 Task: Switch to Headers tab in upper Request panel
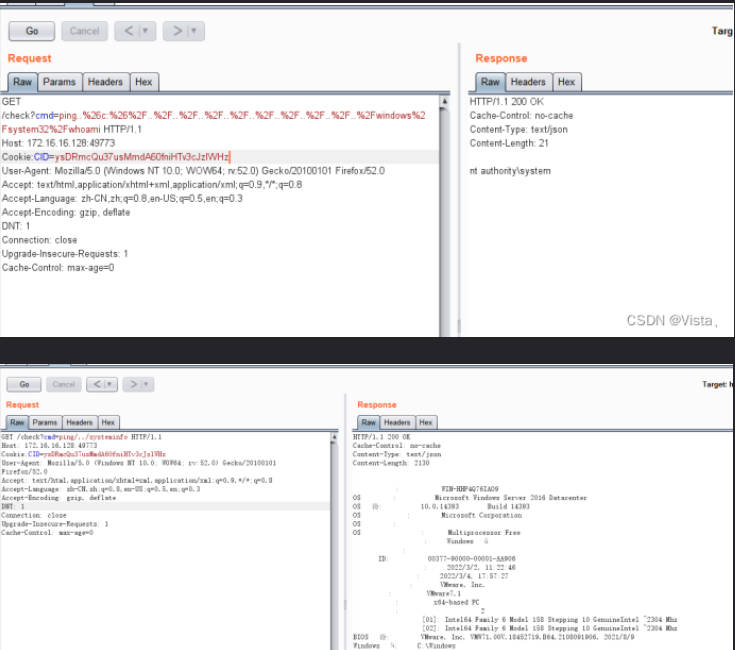[105, 82]
